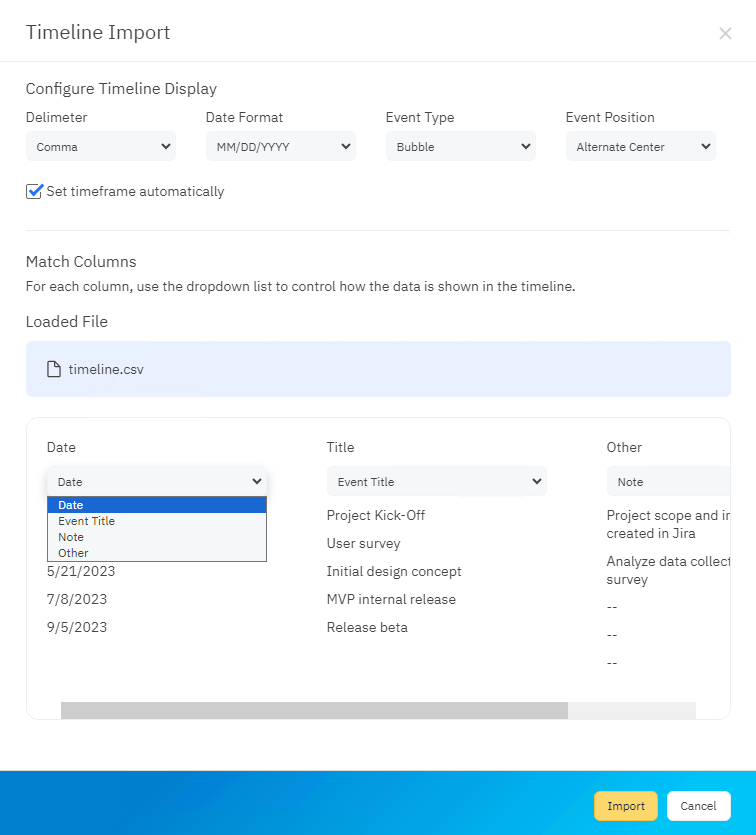Enable the Set timeframe automatically checkbox

(33, 192)
